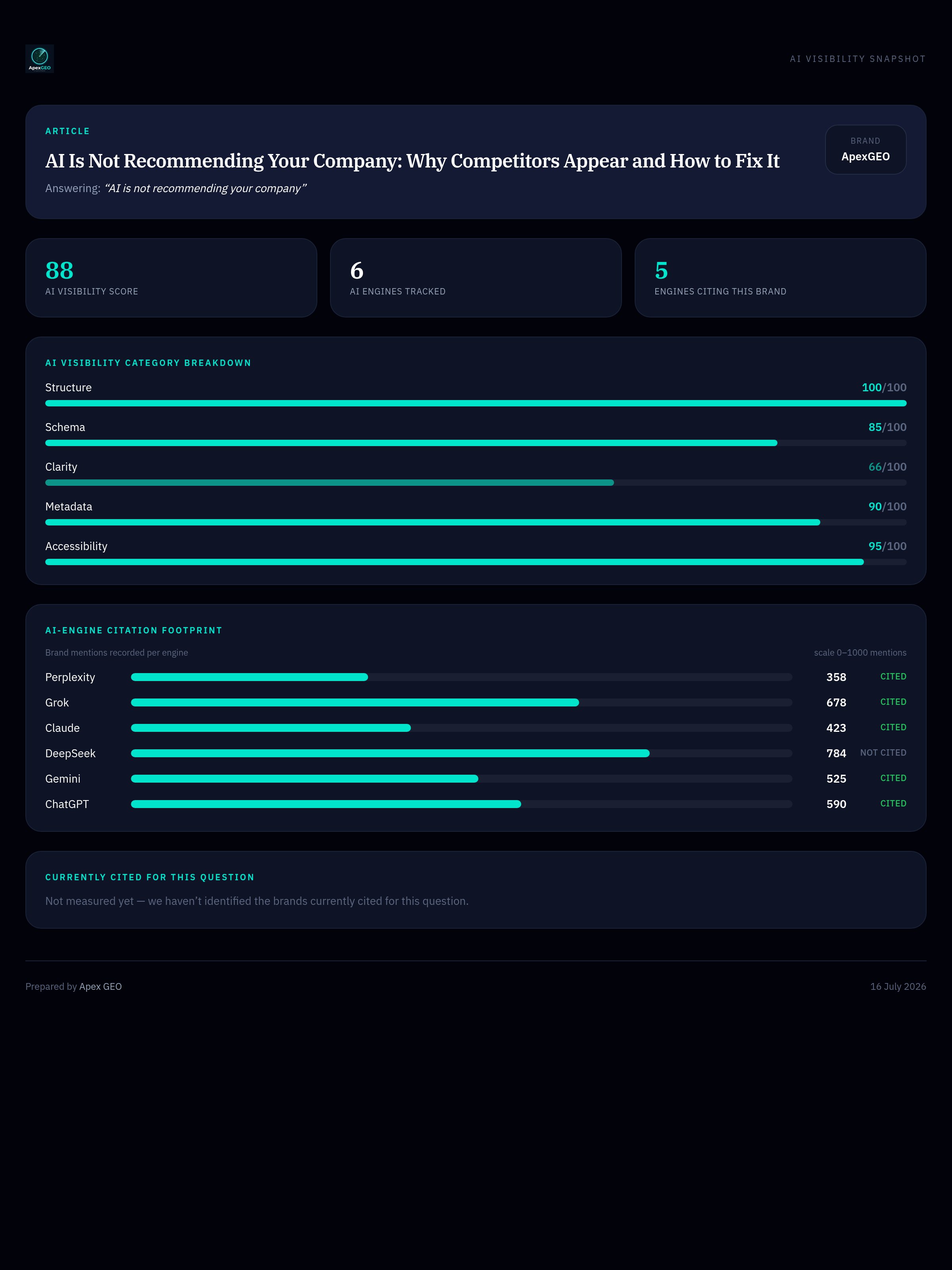Viewport: 952px width, 1270px height.
Task: Click the ApexGEO logo icon
Action: pos(40,59)
